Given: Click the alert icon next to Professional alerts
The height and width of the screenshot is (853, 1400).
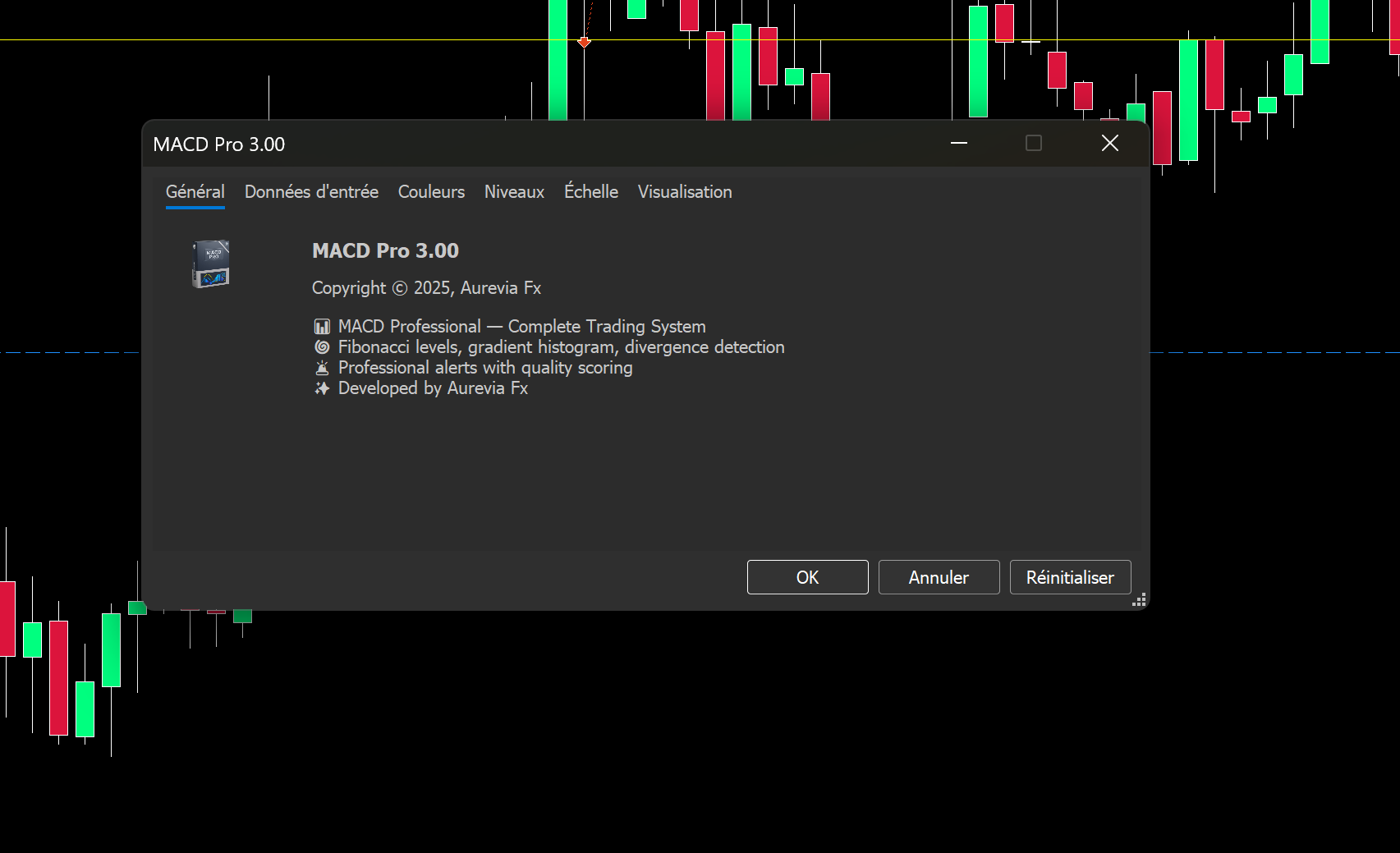Looking at the screenshot, I should point(322,367).
